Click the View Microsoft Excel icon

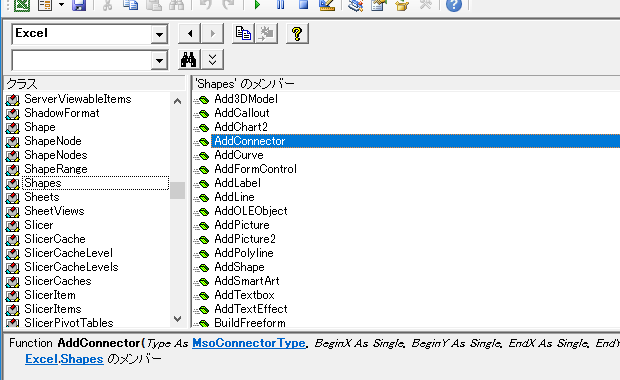click(22, 5)
